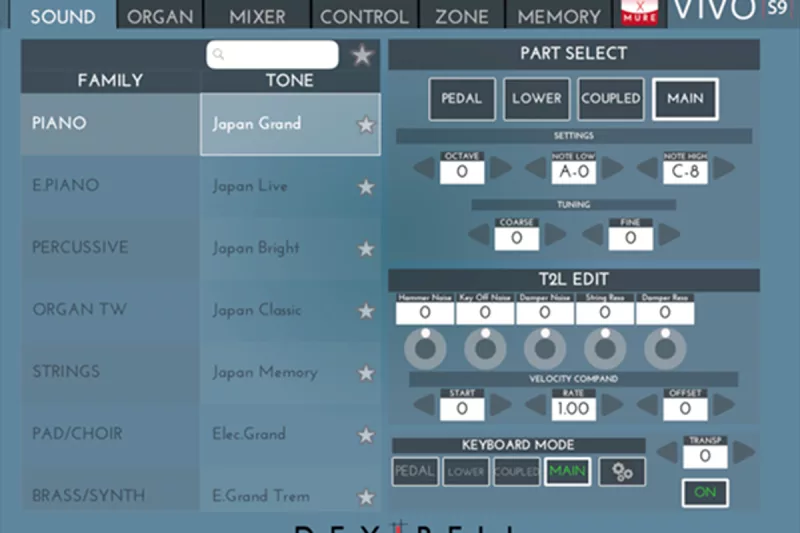Click the star next to Elec.Grand
This screenshot has height=533, width=800.
366,435
